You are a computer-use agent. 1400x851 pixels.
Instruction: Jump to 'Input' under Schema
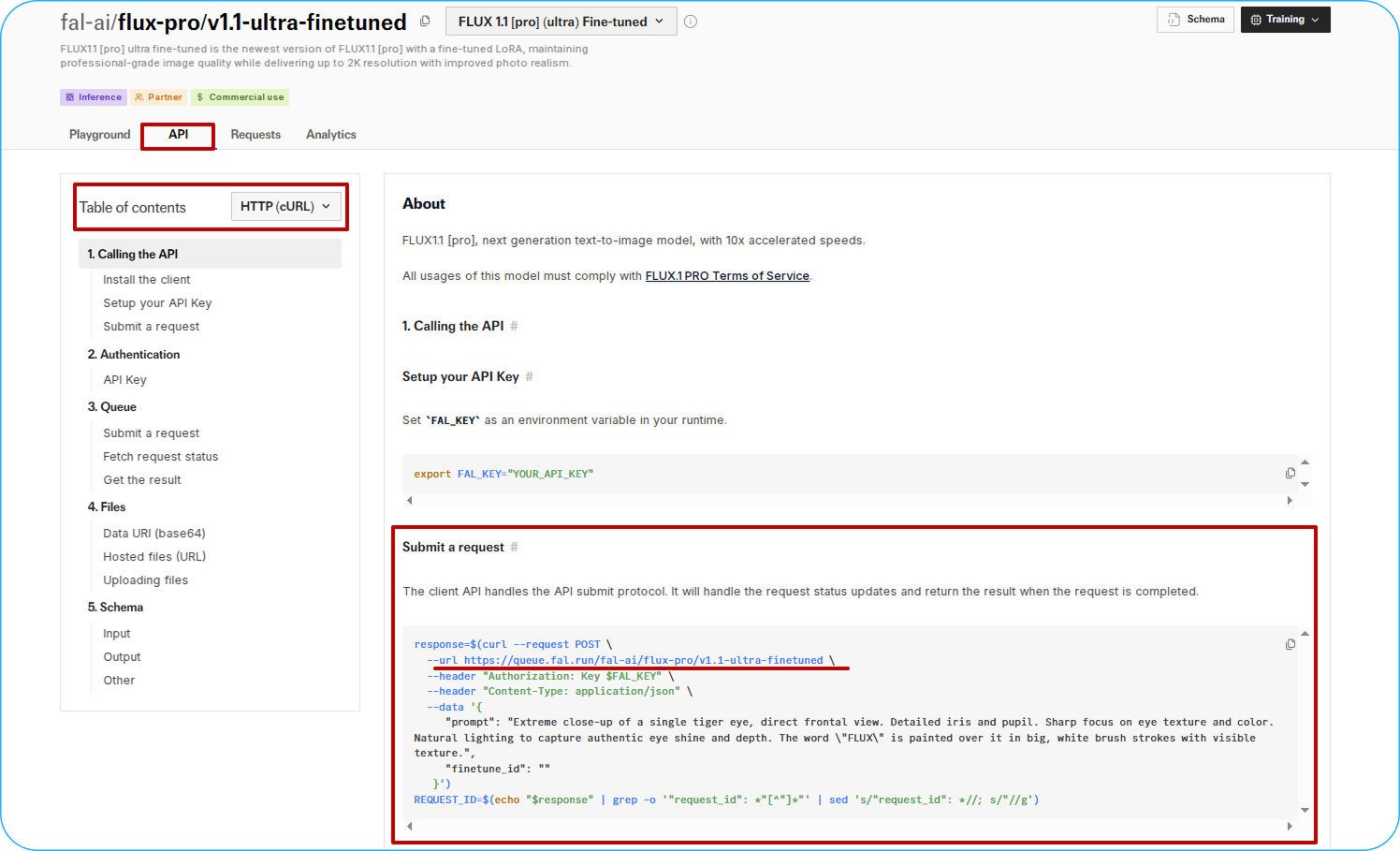click(117, 634)
